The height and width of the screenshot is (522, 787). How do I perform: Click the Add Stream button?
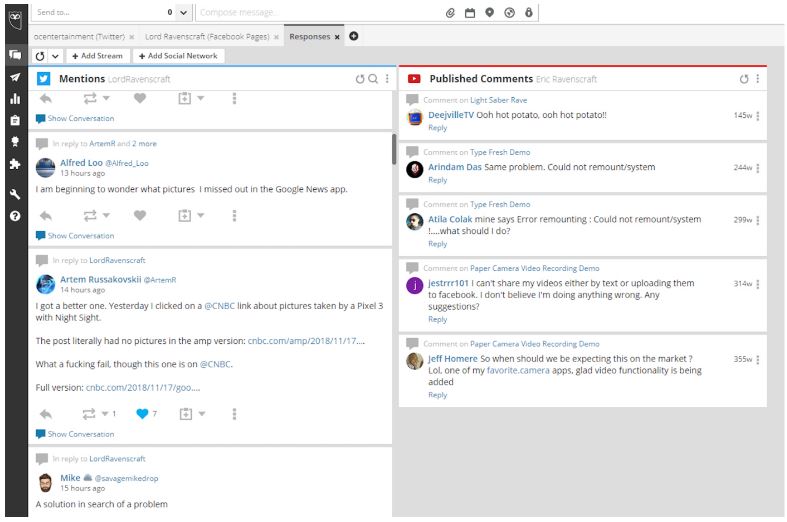(x=97, y=56)
